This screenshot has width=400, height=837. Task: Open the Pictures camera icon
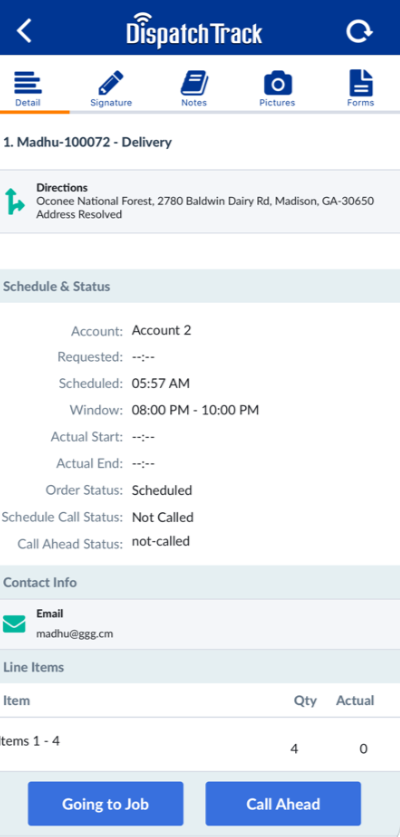pos(278,84)
